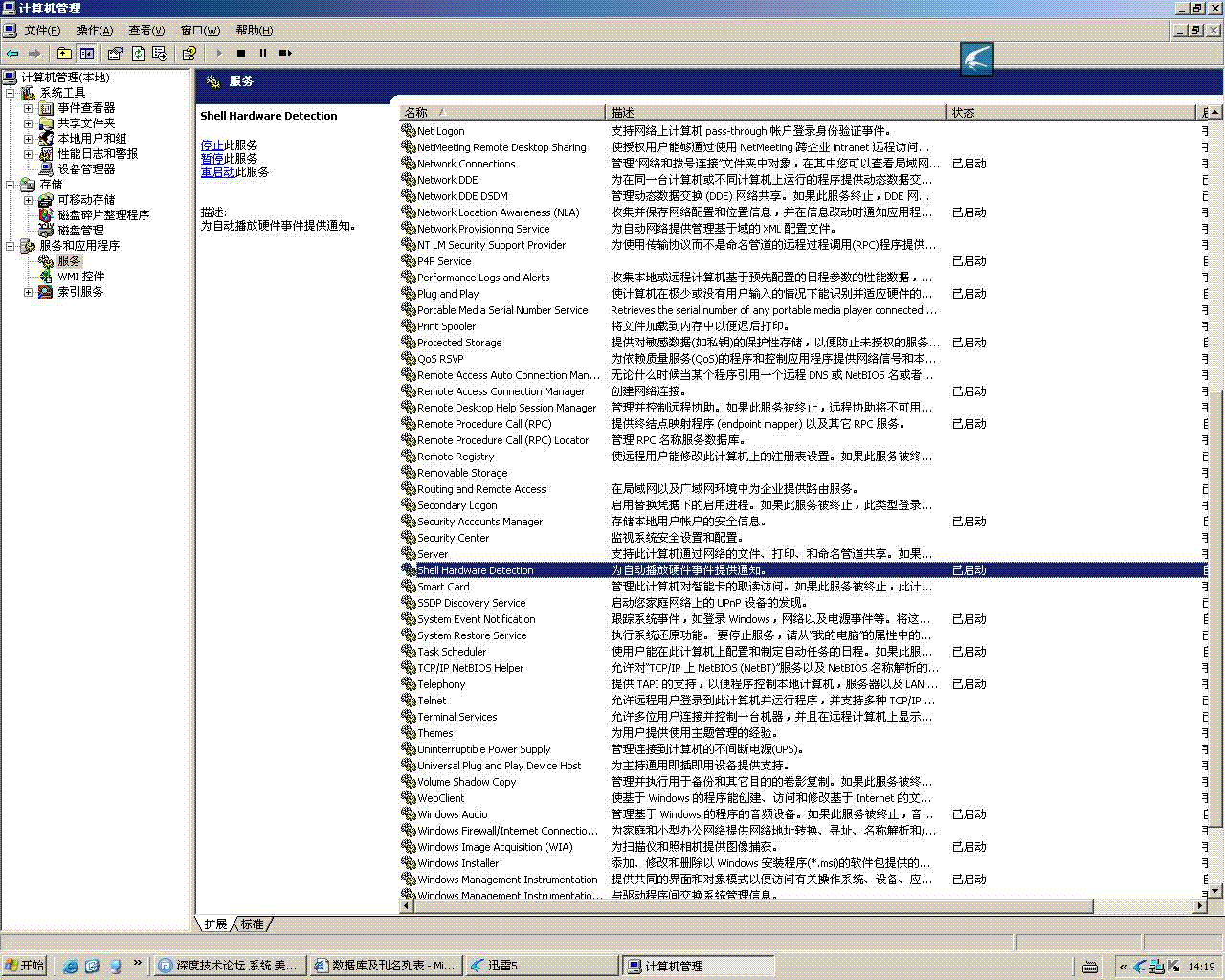Viewport: 1225px width, 980px height.
Task: Open the 开始 Start button
Action: [25, 967]
